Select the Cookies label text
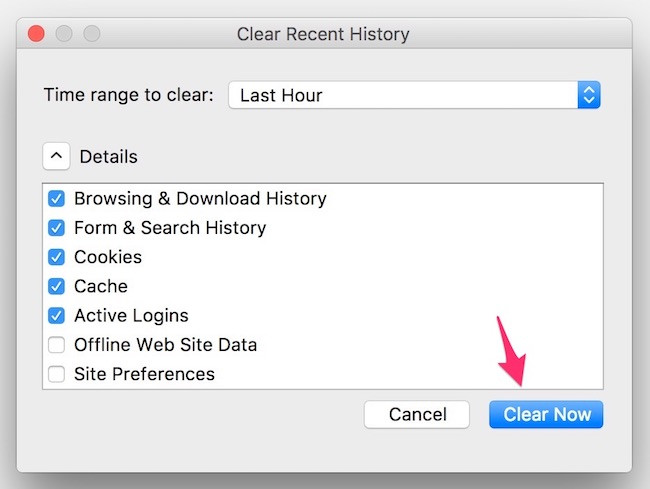650x489 pixels. click(x=108, y=257)
